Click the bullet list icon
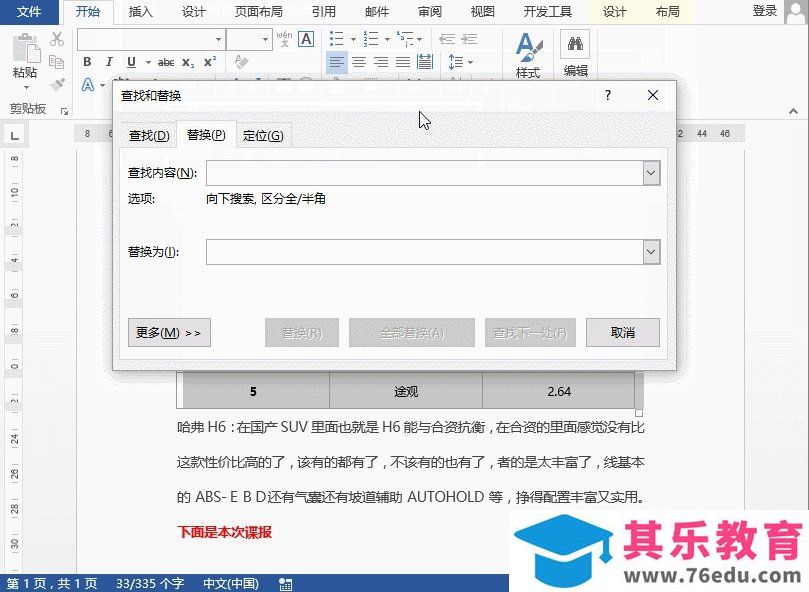This screenshot has height=592, width=809. (336, 39)
